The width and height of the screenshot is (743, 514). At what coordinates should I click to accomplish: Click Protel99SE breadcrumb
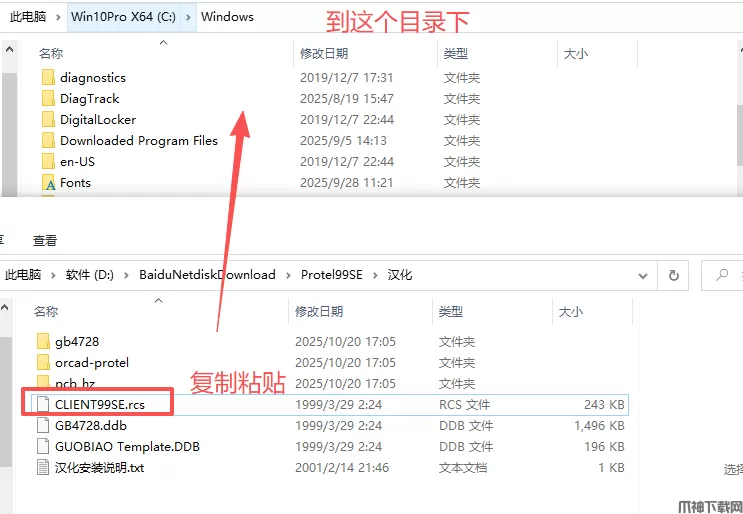pyautogui.click(x=332, y=275)
